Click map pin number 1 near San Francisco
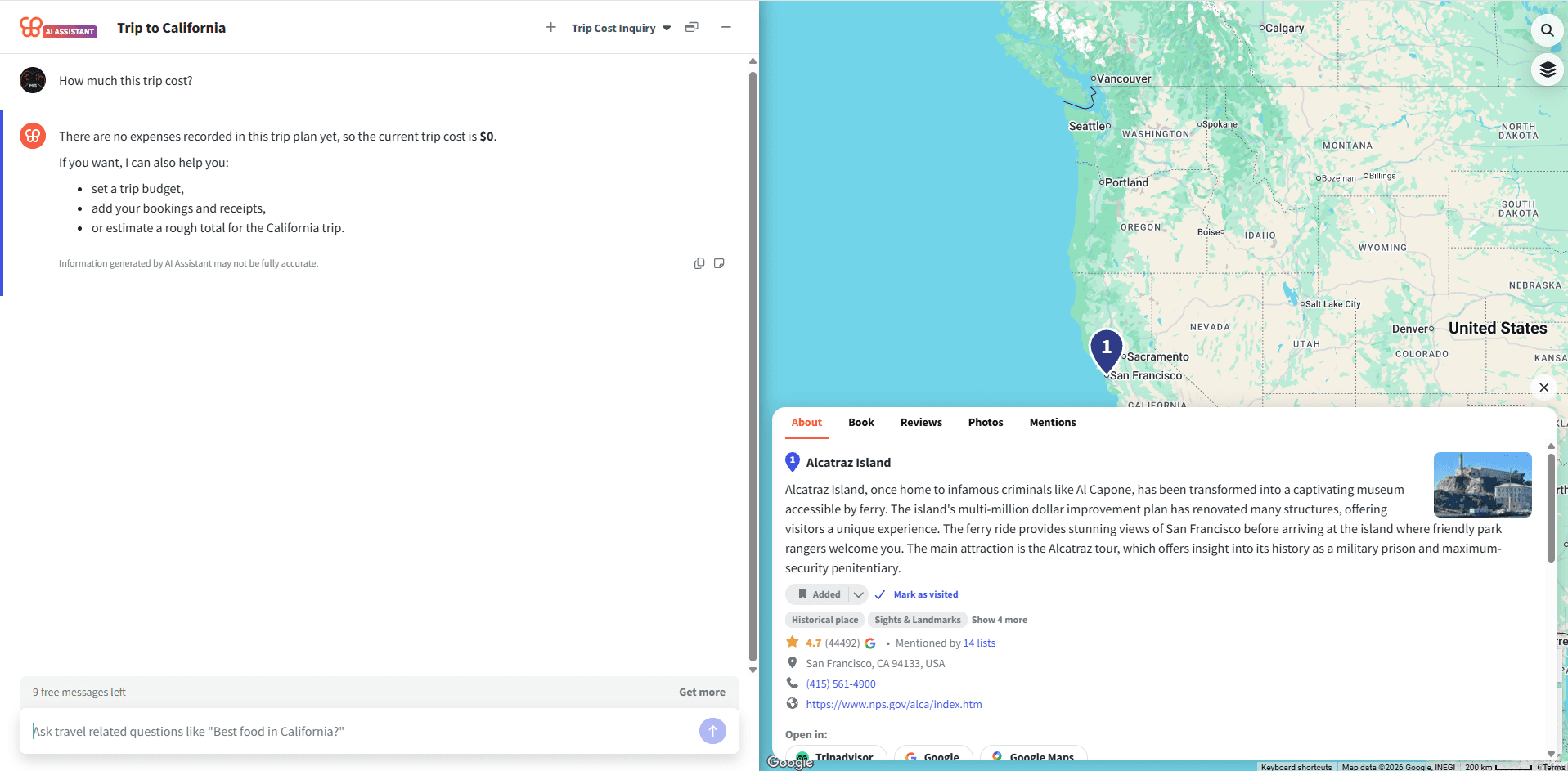The image size is (1568, 771). point(1106,351)
